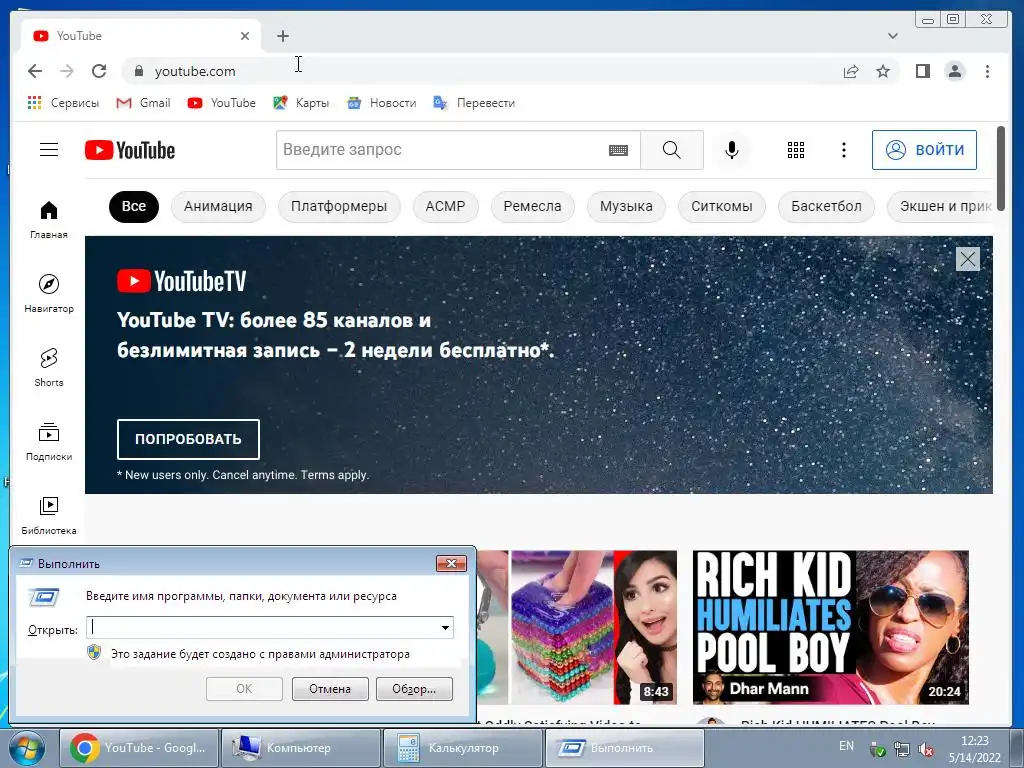Open Навигатор in the sidebar
This screenshot has width=1024, height=768.
point(49,294)
